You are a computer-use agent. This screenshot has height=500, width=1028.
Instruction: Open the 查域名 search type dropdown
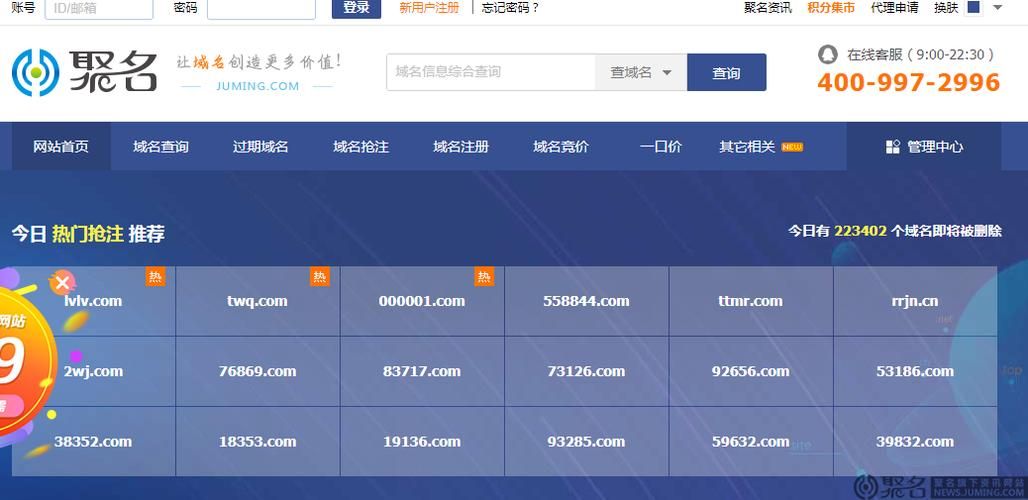pos(641,72)
